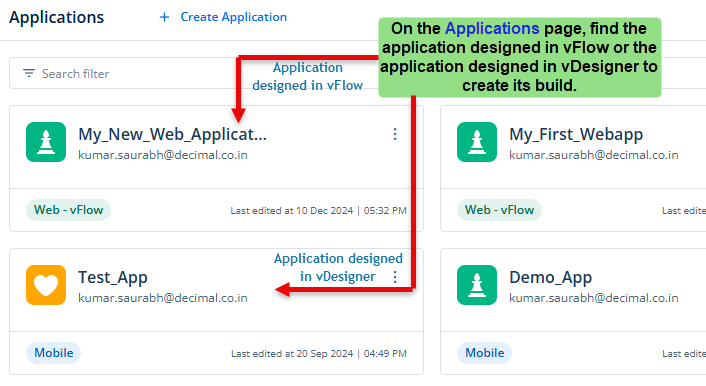Click the plus icon beside Create Application
The image size is (706, 386).
point(164,17)
